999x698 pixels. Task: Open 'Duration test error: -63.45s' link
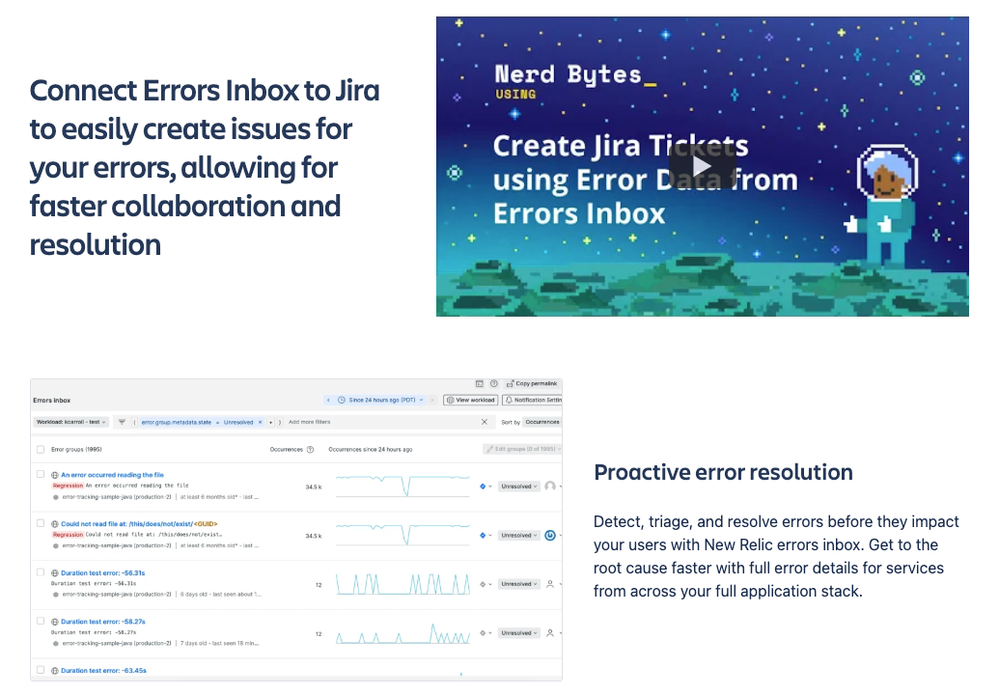click(103, 671)
